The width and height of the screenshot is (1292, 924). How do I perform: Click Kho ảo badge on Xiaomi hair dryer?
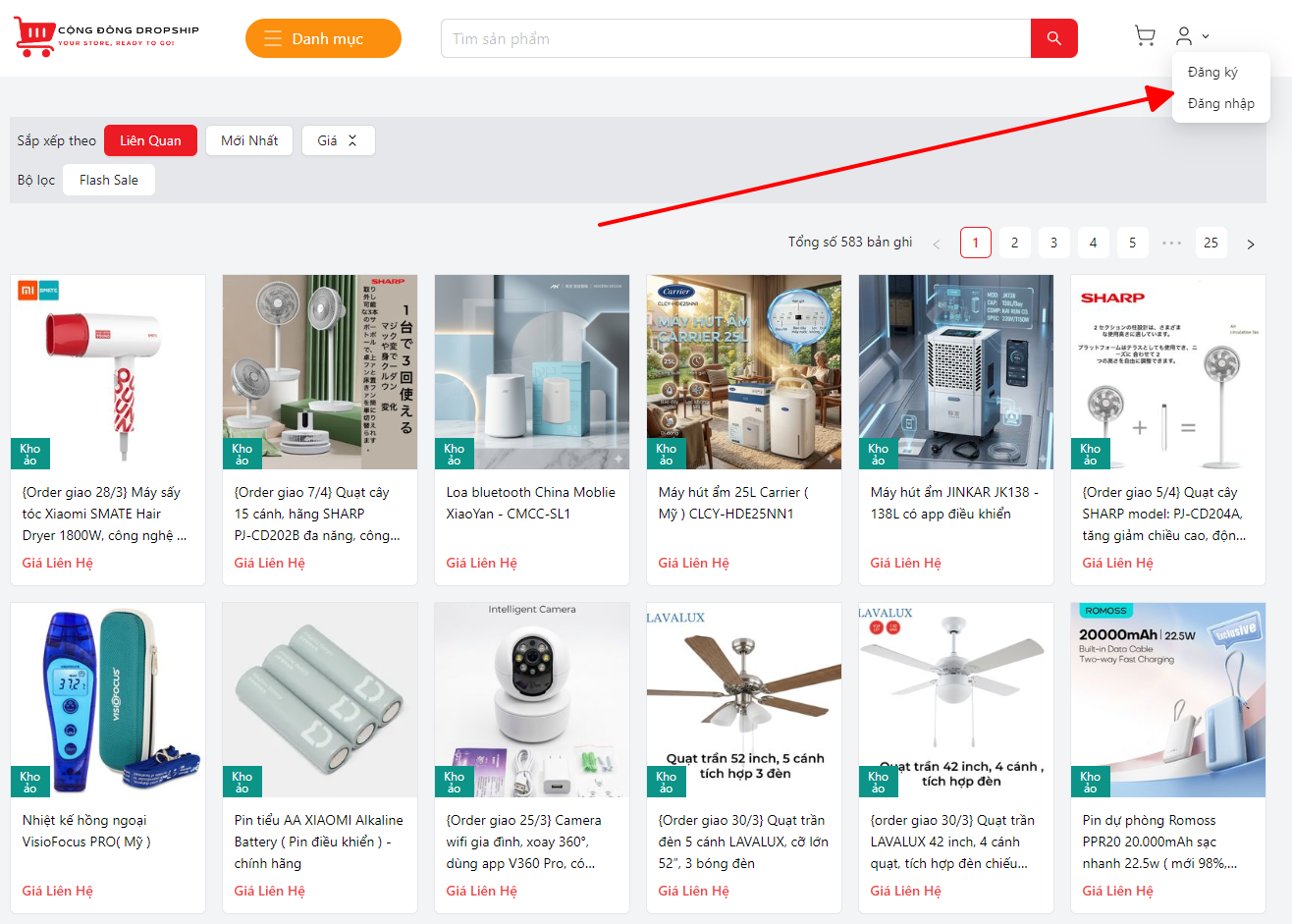coord(30,454)
